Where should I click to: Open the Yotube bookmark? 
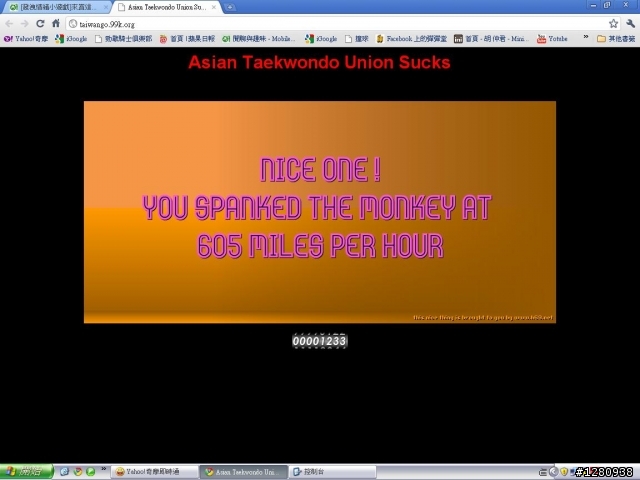tap(552, 39)
